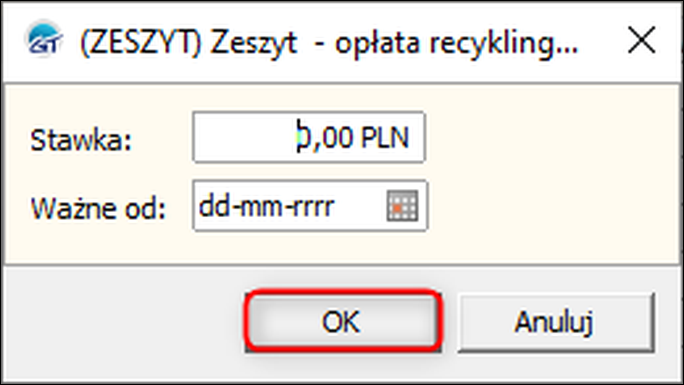Click empty beige panel beside Stawka field
This screenshot has height=385, width=684.
click(x=550, y=138)
